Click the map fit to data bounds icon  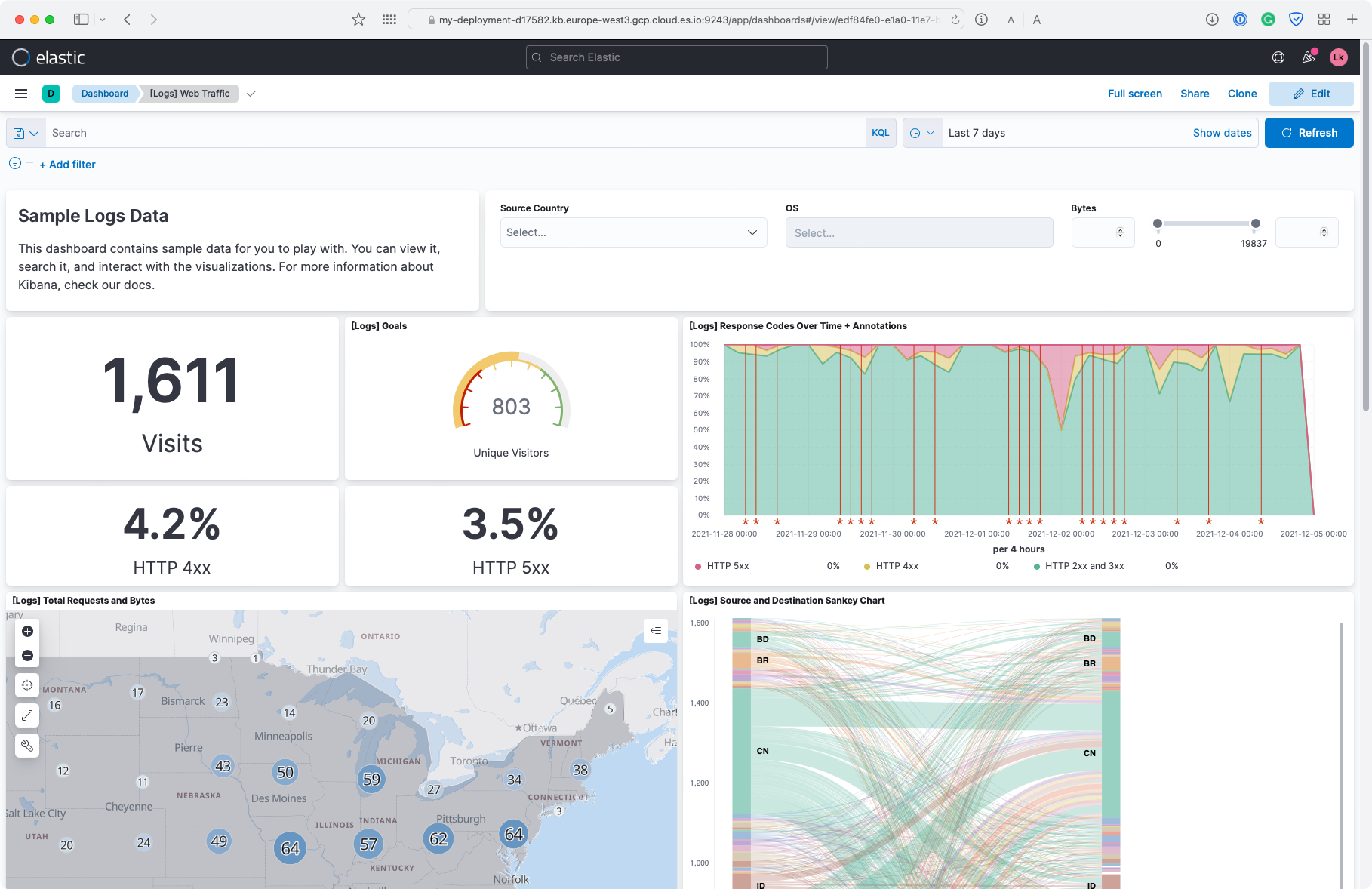click(27, 685)
